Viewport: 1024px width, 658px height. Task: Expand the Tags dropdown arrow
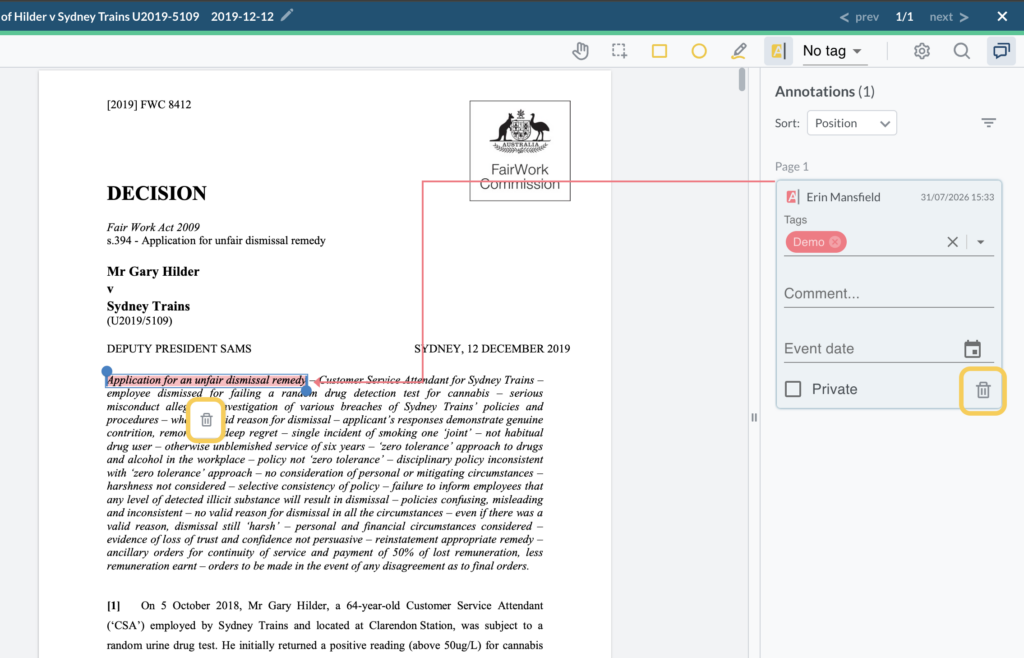tap(980, 242)
